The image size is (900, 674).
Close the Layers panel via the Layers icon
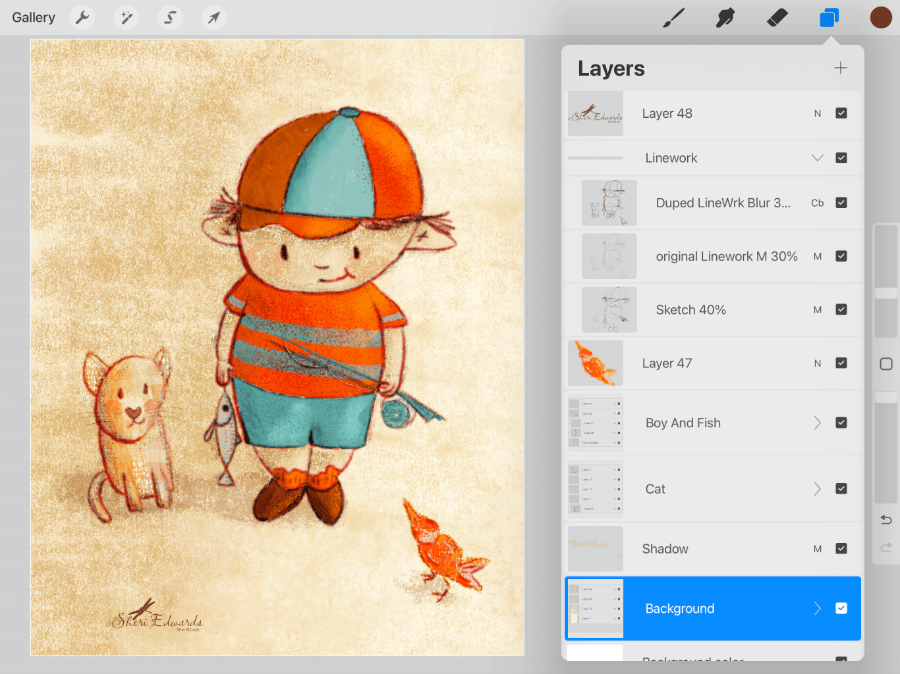tap(829, 18)
